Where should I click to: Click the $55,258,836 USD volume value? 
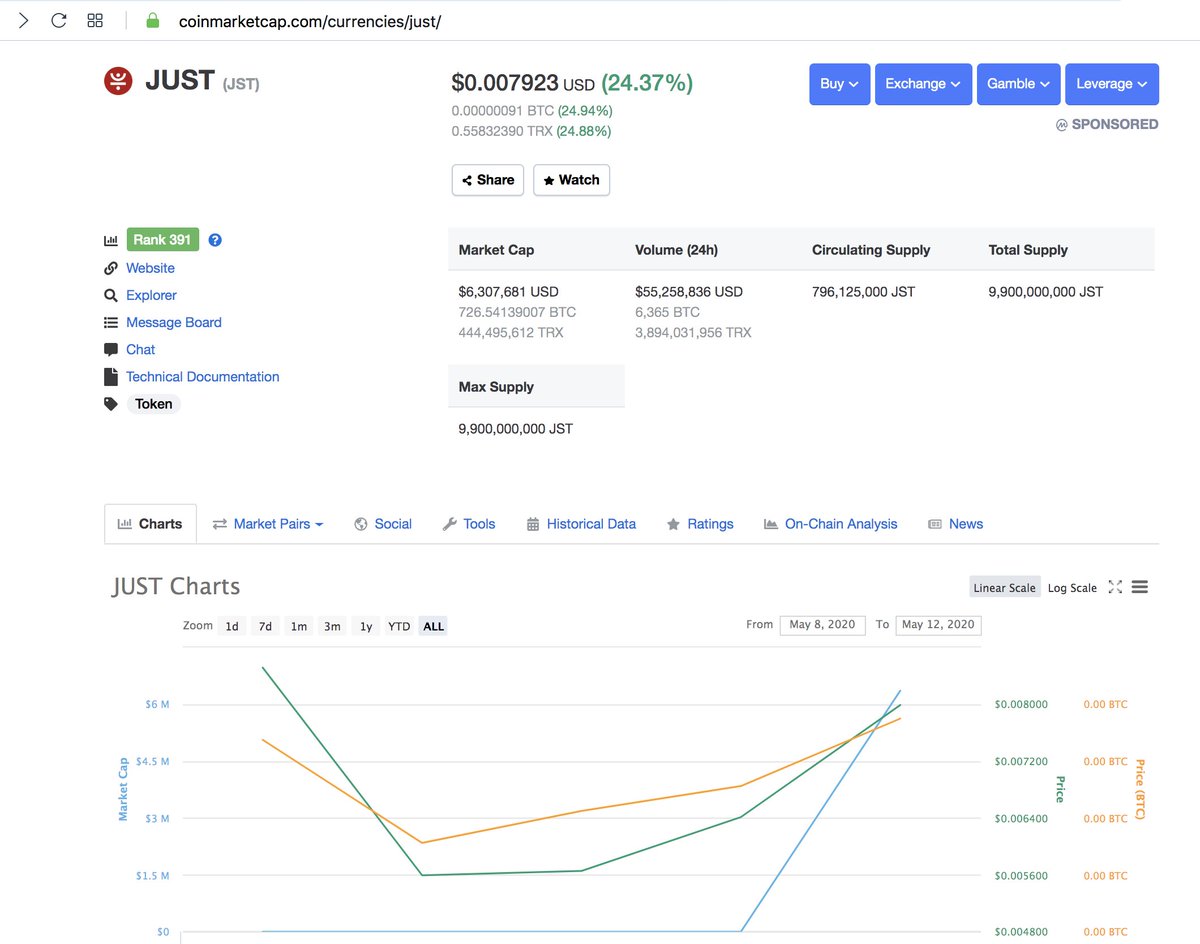coord(689,292)
